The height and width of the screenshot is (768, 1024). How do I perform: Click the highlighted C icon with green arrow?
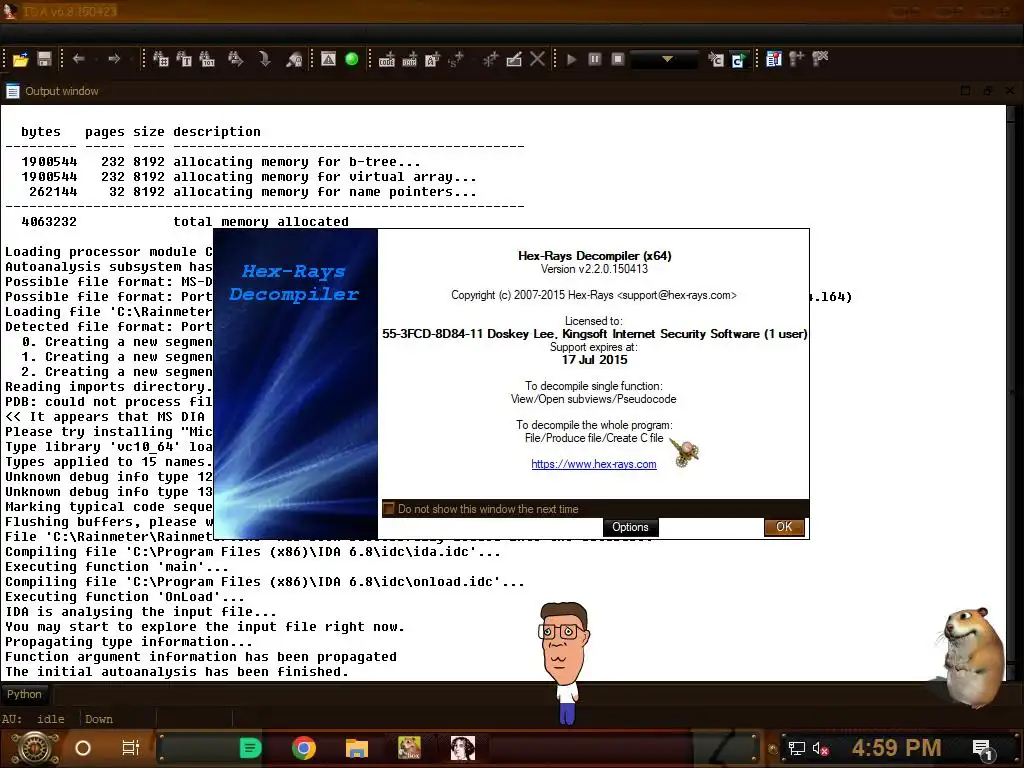pos(739,59)
